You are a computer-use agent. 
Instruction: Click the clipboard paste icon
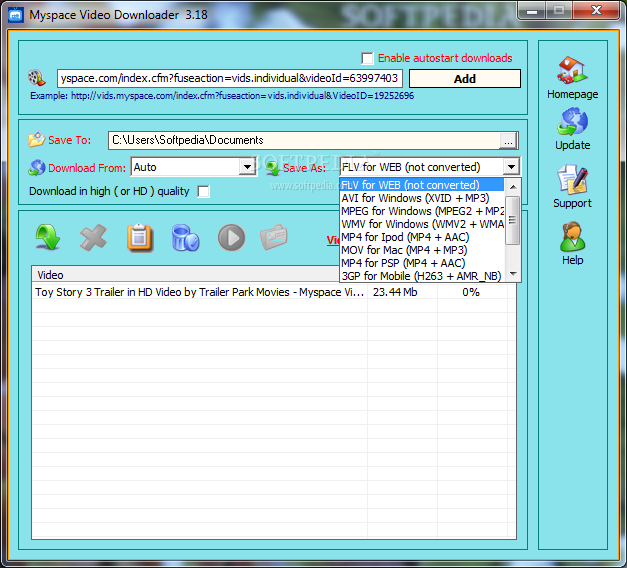tap(139, 238)
